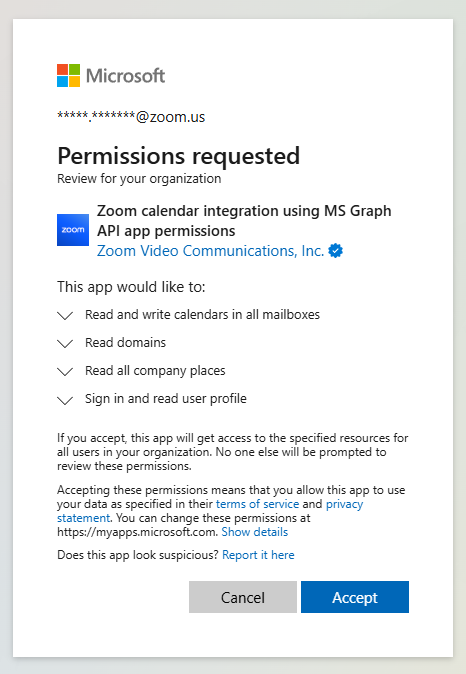Viewport: 466px width, 674px height.
Task: Click the blue verified publisher badge
Action: point(335,251)
